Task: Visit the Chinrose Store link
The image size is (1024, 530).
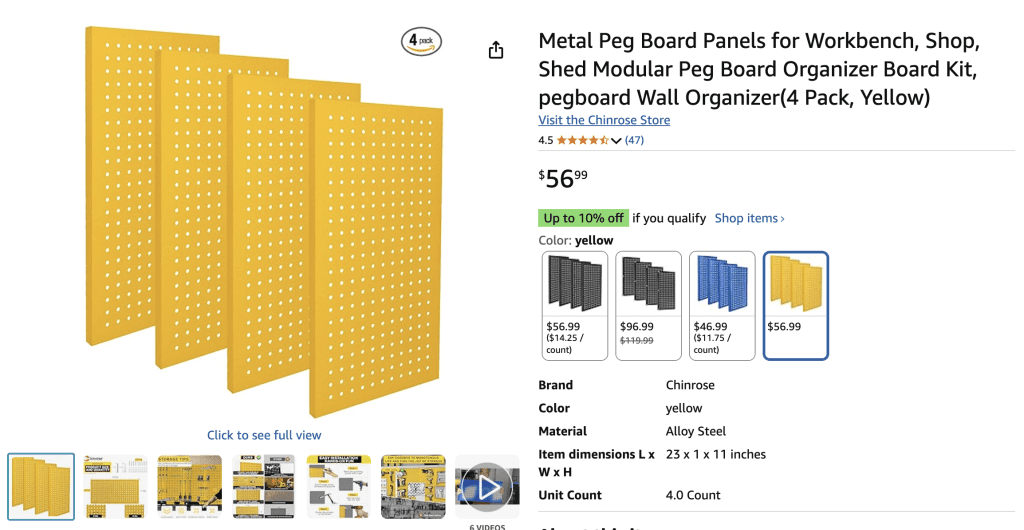Action: coord(604,120)
